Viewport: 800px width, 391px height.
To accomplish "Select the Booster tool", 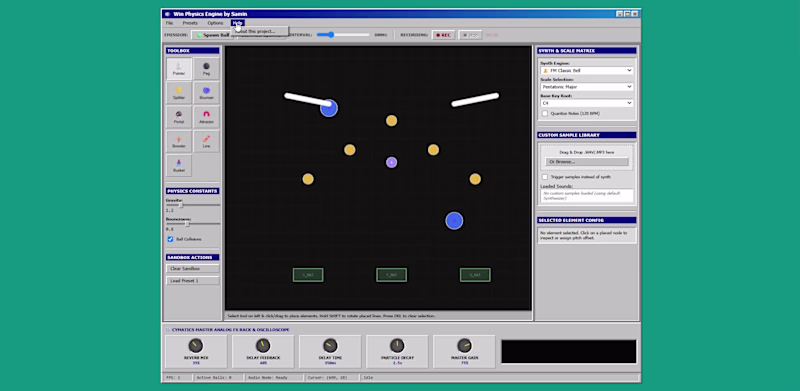I will (x=179, y=141).
